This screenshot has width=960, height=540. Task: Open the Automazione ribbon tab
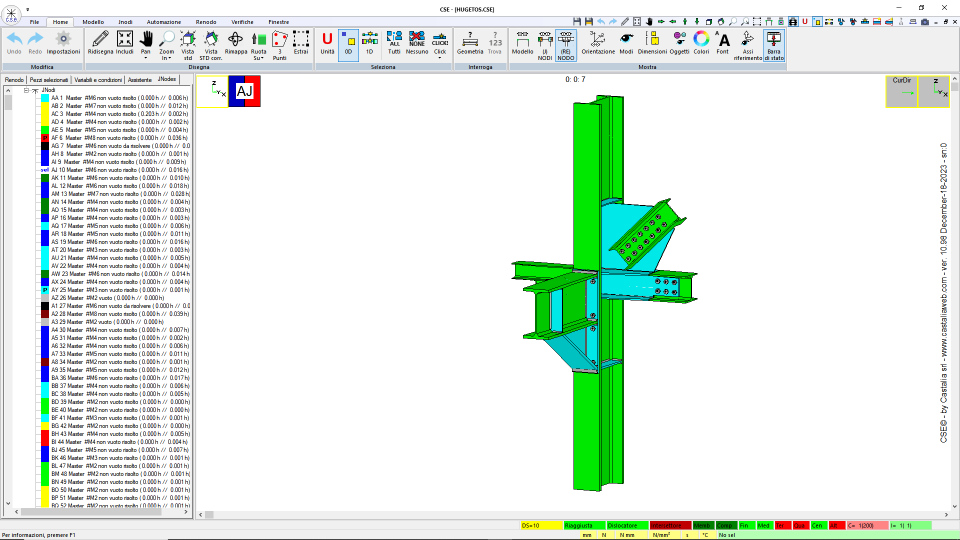pos(163,22)
